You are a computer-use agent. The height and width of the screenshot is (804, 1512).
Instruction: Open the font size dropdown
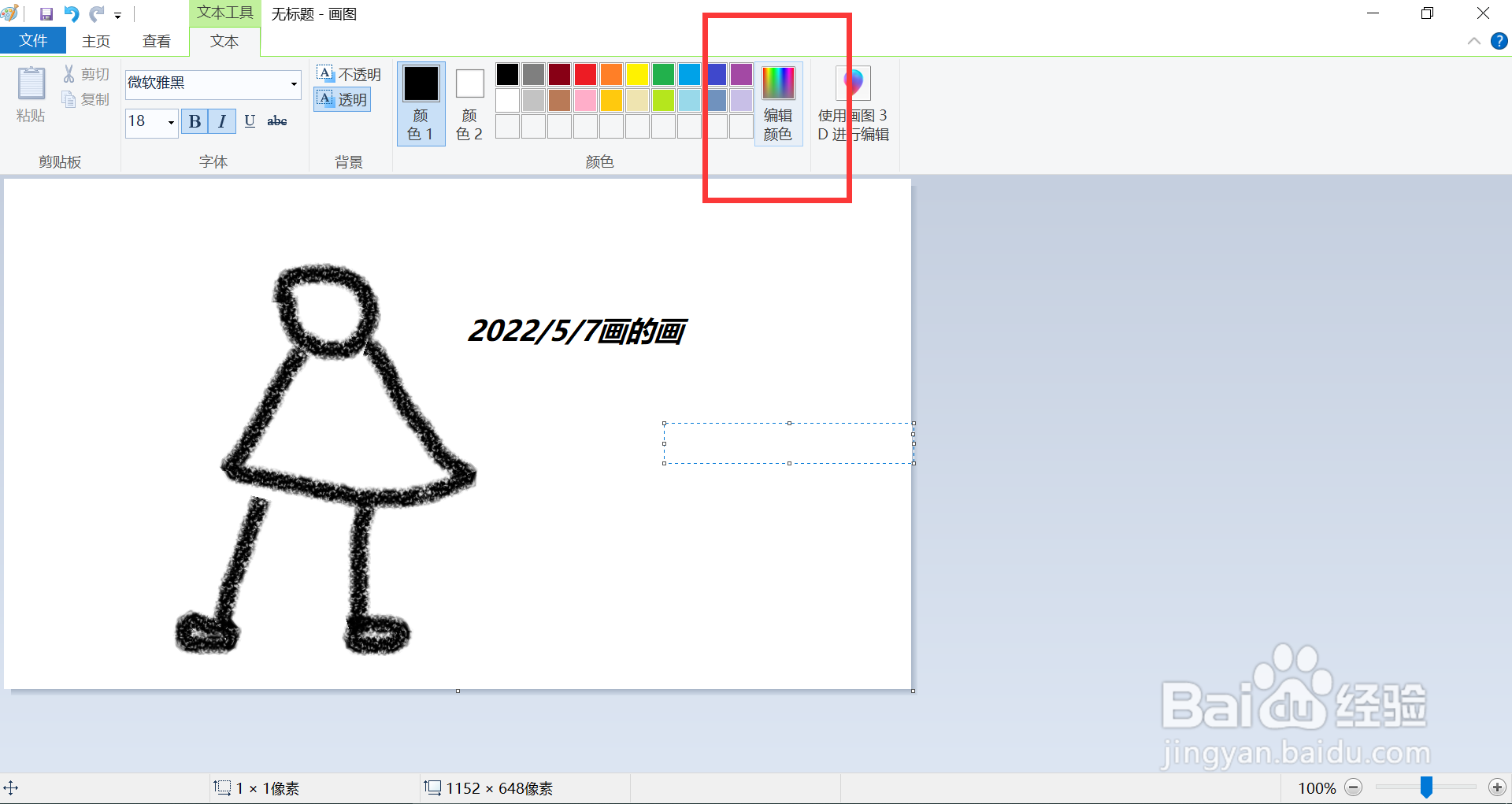coord(171,122)
